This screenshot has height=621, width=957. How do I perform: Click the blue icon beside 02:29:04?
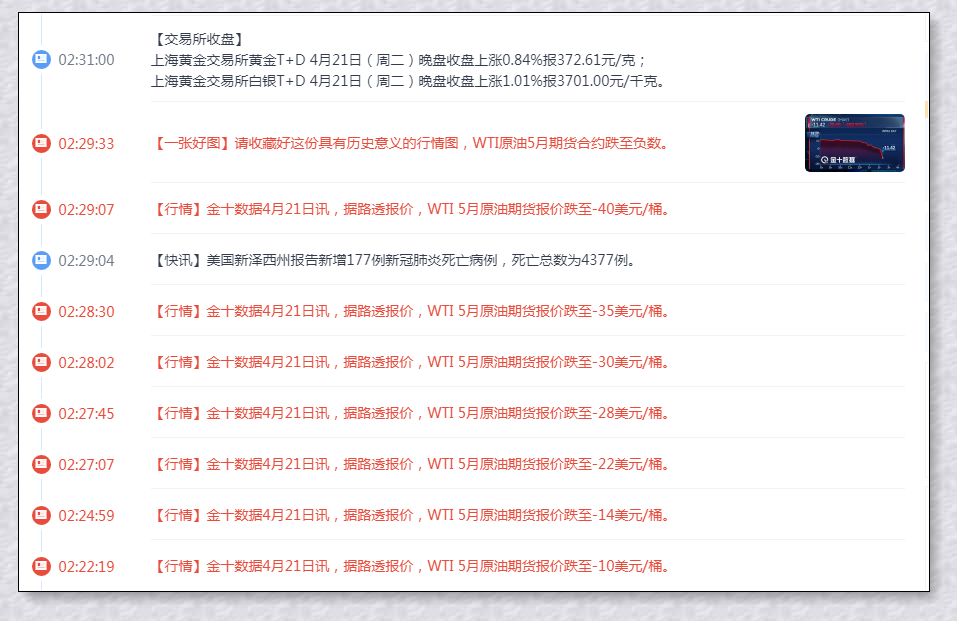click(x=41, y=260)
